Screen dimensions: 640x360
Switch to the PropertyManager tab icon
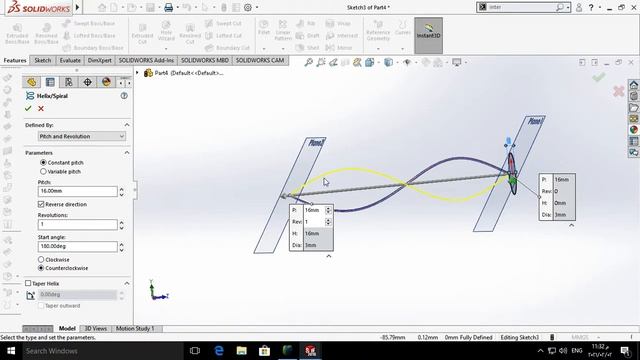tap(50, 82)
